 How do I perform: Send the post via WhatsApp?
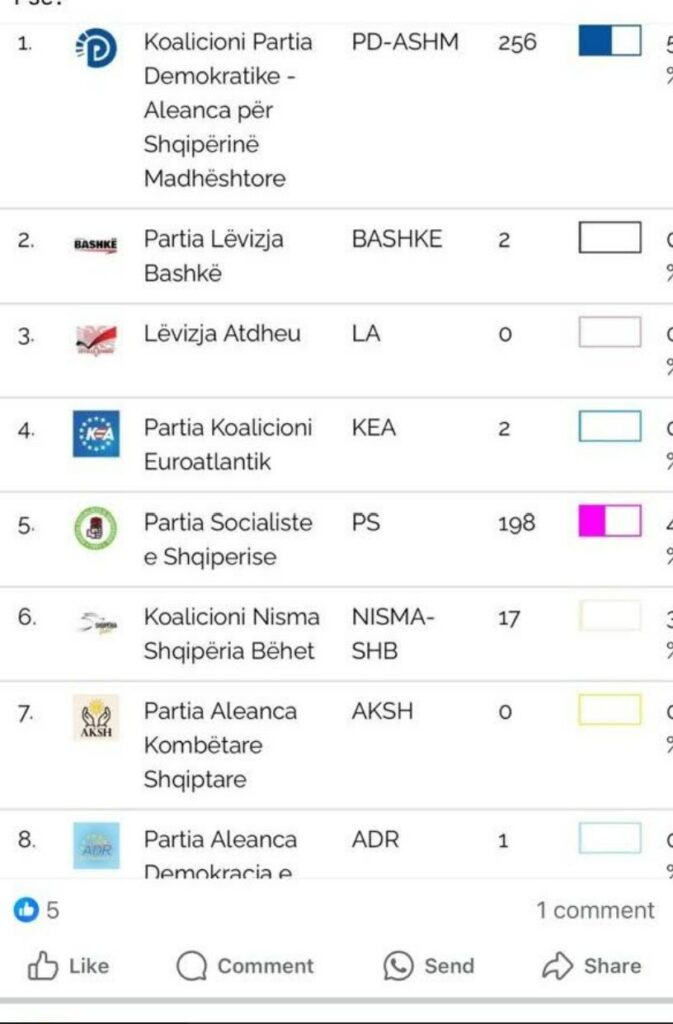pos(429,966)
